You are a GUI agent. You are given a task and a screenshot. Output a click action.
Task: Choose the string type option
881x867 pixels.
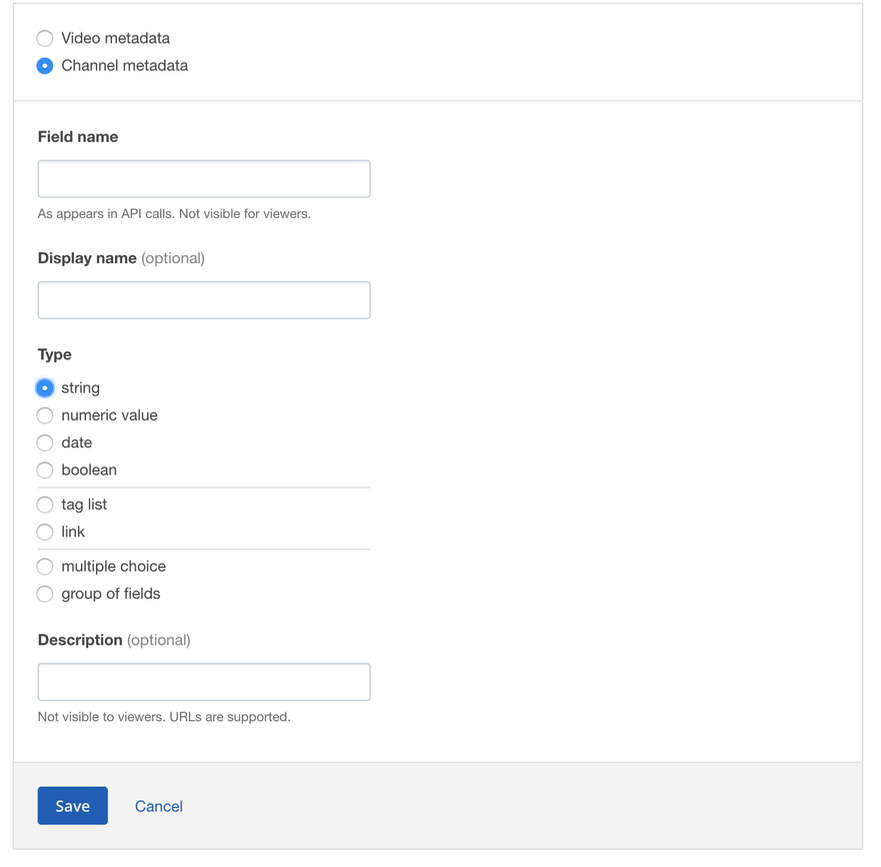pos(45,388)
